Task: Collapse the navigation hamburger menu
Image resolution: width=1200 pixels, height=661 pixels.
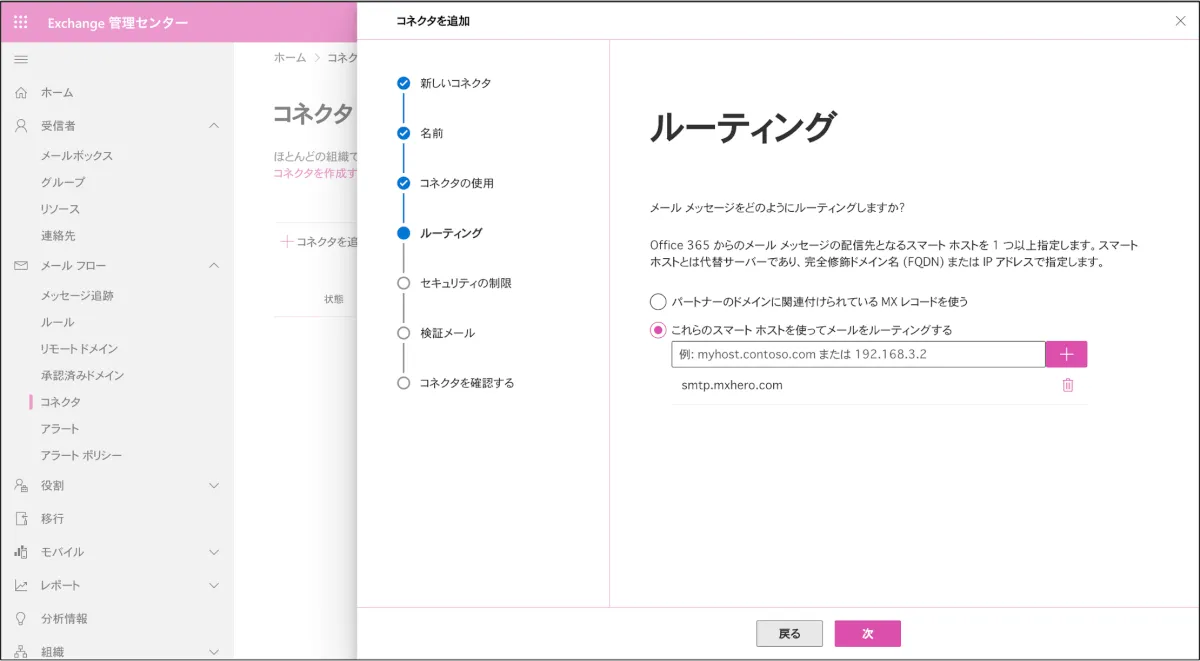Action: click(21, 60)
